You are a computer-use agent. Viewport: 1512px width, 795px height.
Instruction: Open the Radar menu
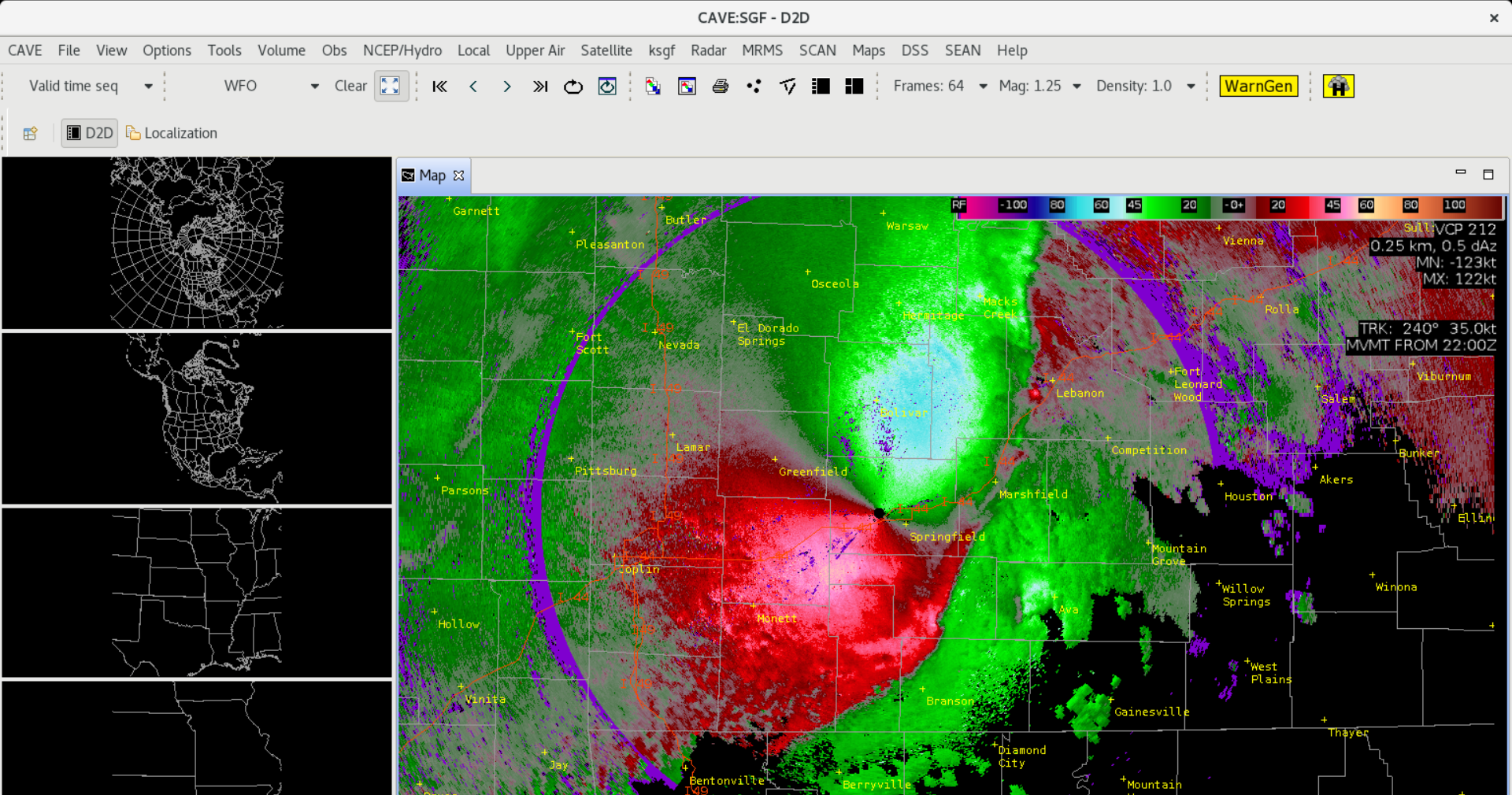pyautogui.click(x=708, y=50)
